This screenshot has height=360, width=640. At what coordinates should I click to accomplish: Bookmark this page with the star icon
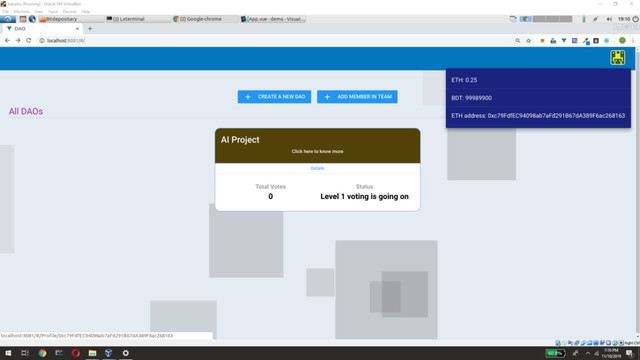coord(529,40)
